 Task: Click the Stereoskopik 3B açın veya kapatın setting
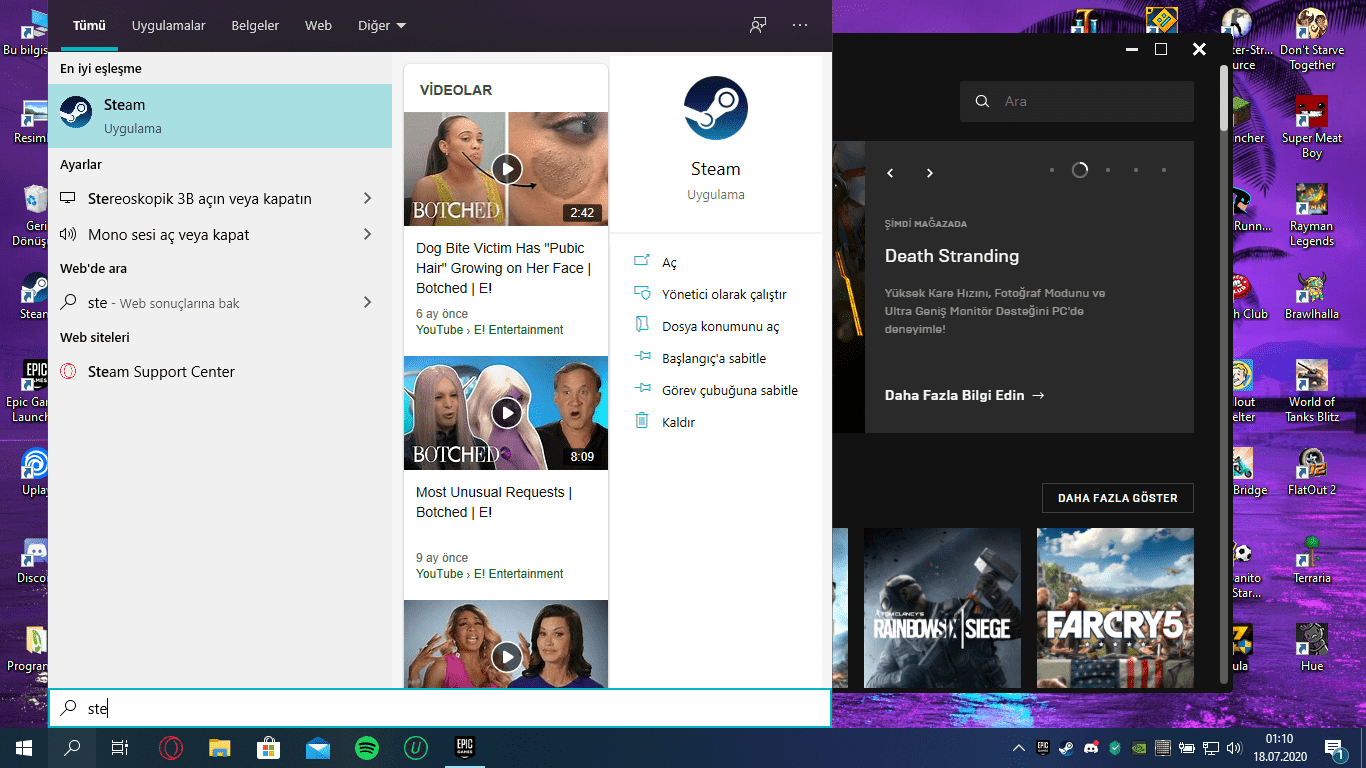coord(199,198)
